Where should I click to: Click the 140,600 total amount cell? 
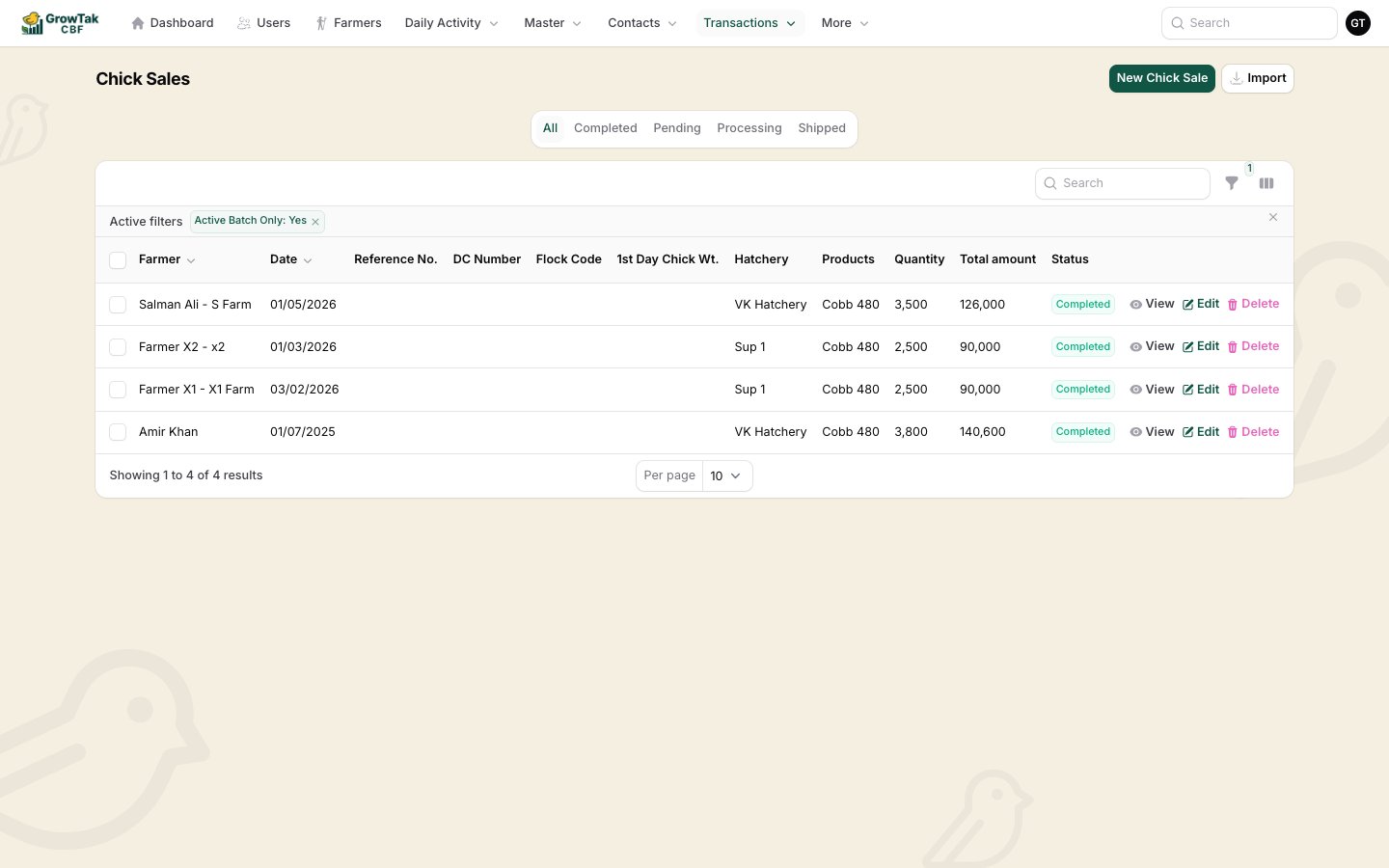982,432
